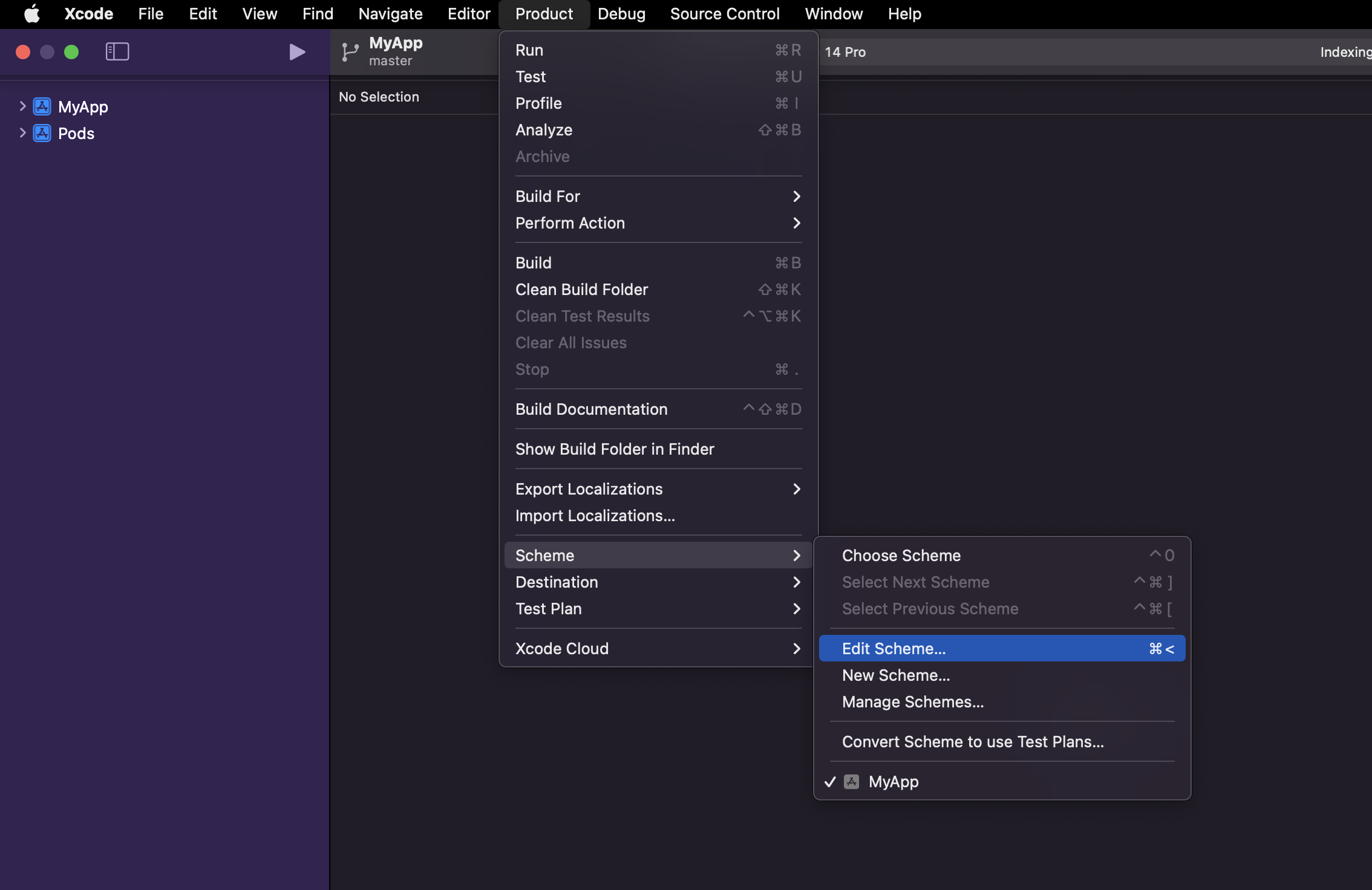Screen dimensions: 1372x890
Task: Open the Navigate menu
Action: [x=390, y=14]
